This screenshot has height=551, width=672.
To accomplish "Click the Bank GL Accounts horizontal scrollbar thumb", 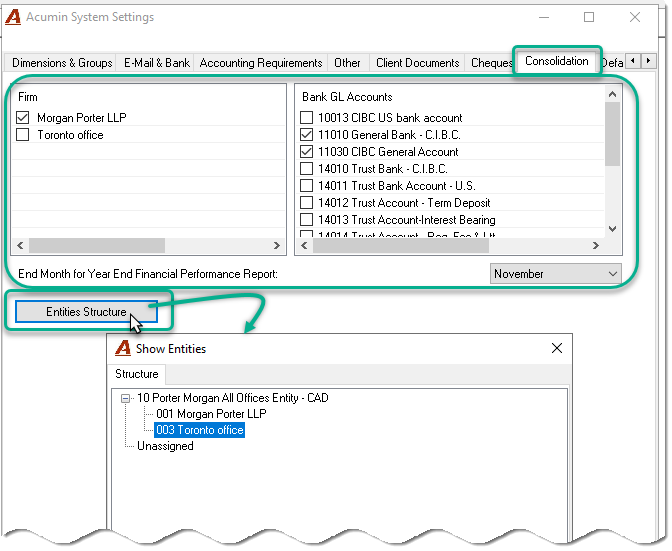I will click(401, 246).
